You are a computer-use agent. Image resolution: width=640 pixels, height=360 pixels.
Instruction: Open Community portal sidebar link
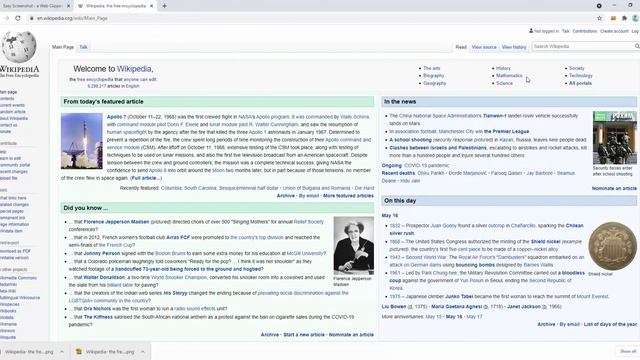pos(15,165)
